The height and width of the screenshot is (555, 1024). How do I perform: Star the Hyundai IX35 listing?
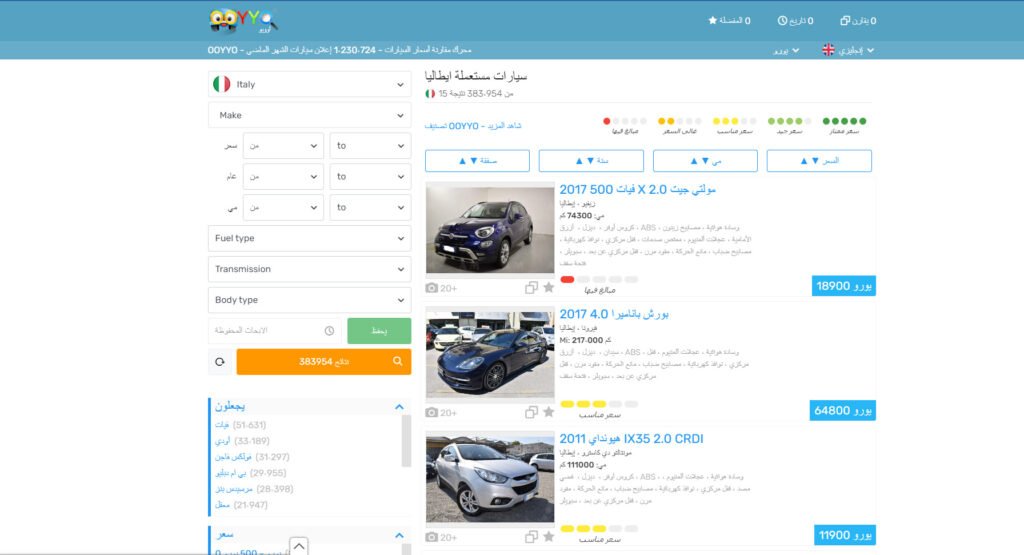548,537
